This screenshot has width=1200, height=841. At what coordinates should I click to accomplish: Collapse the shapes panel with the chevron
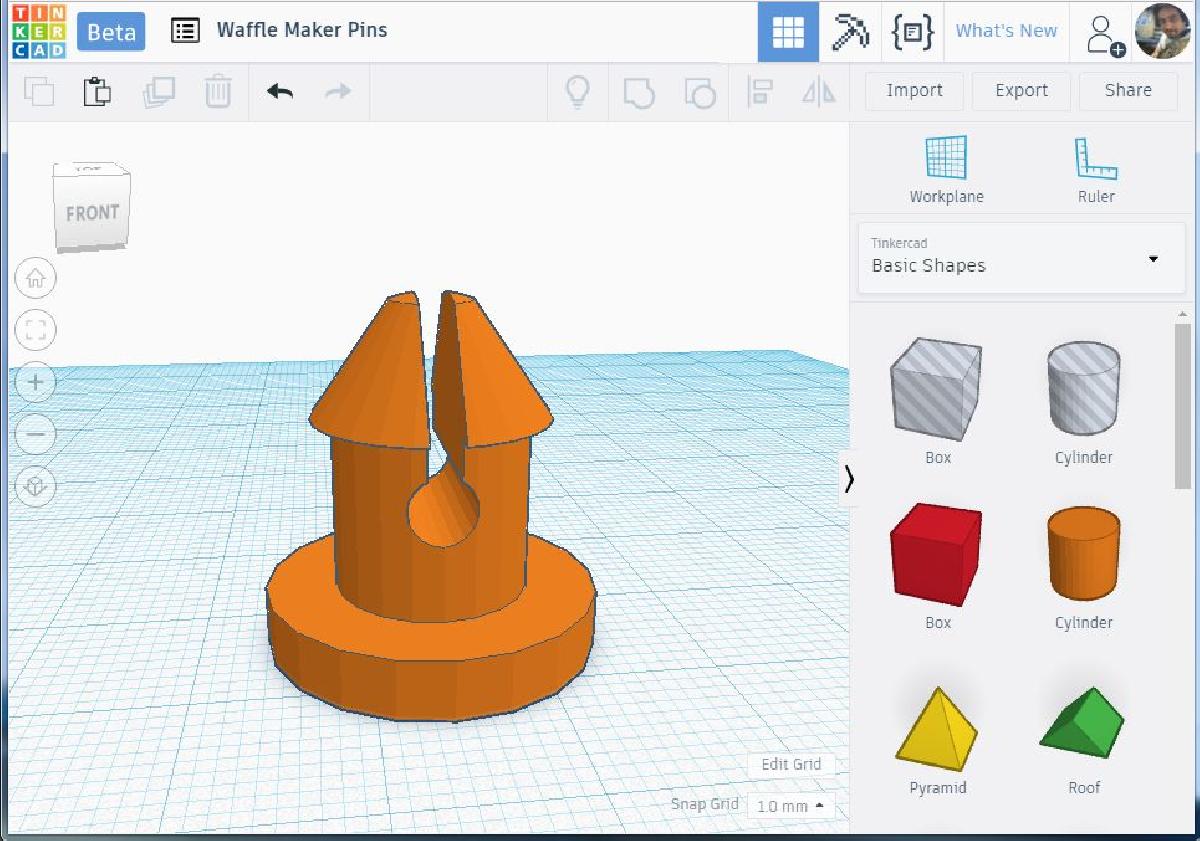coord(849,479)
